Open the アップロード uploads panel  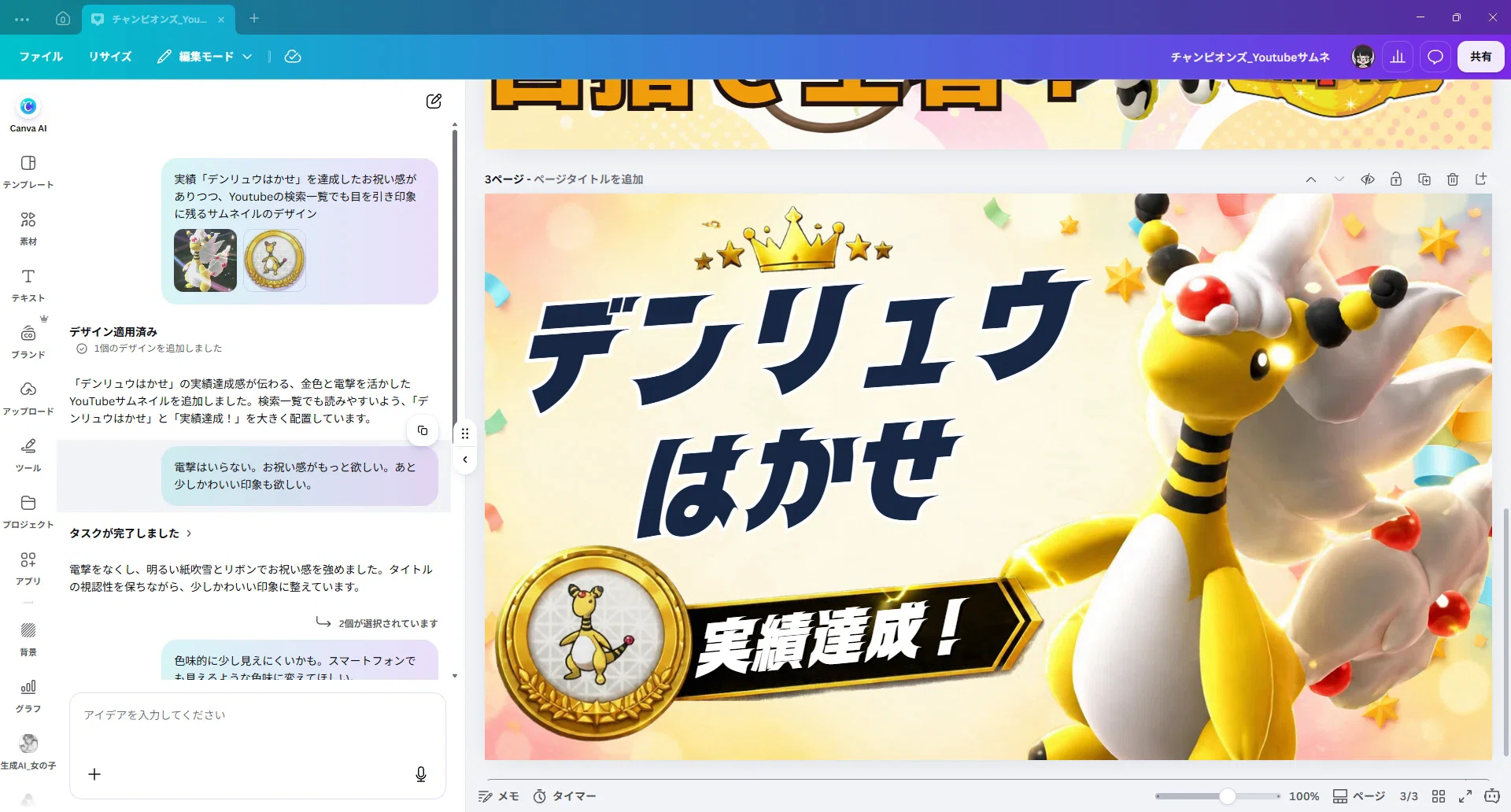(28, 398)
